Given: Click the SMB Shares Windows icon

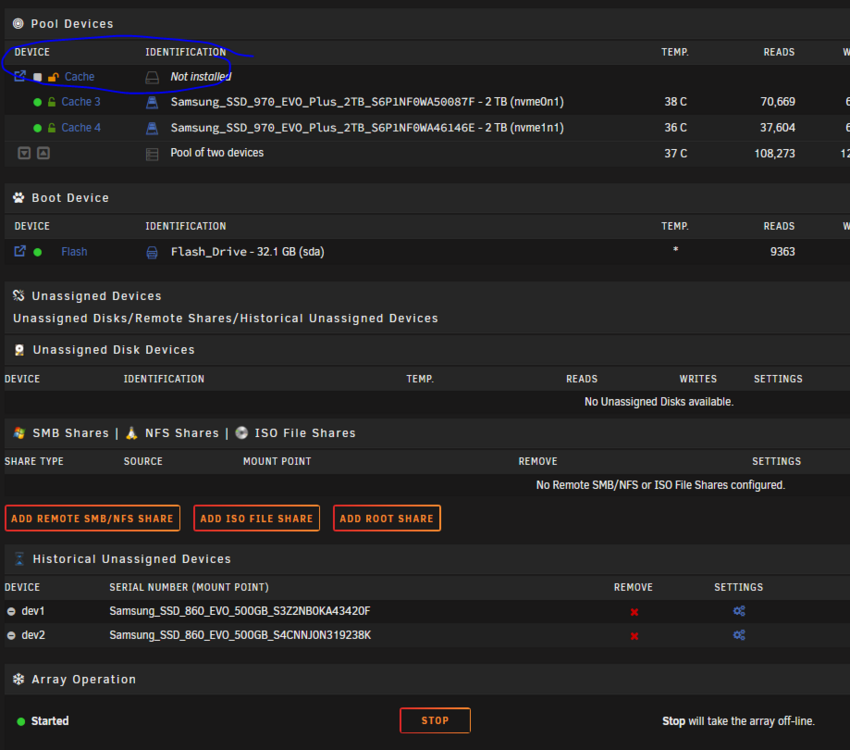Looking at the screenshot, I should 20,432.
